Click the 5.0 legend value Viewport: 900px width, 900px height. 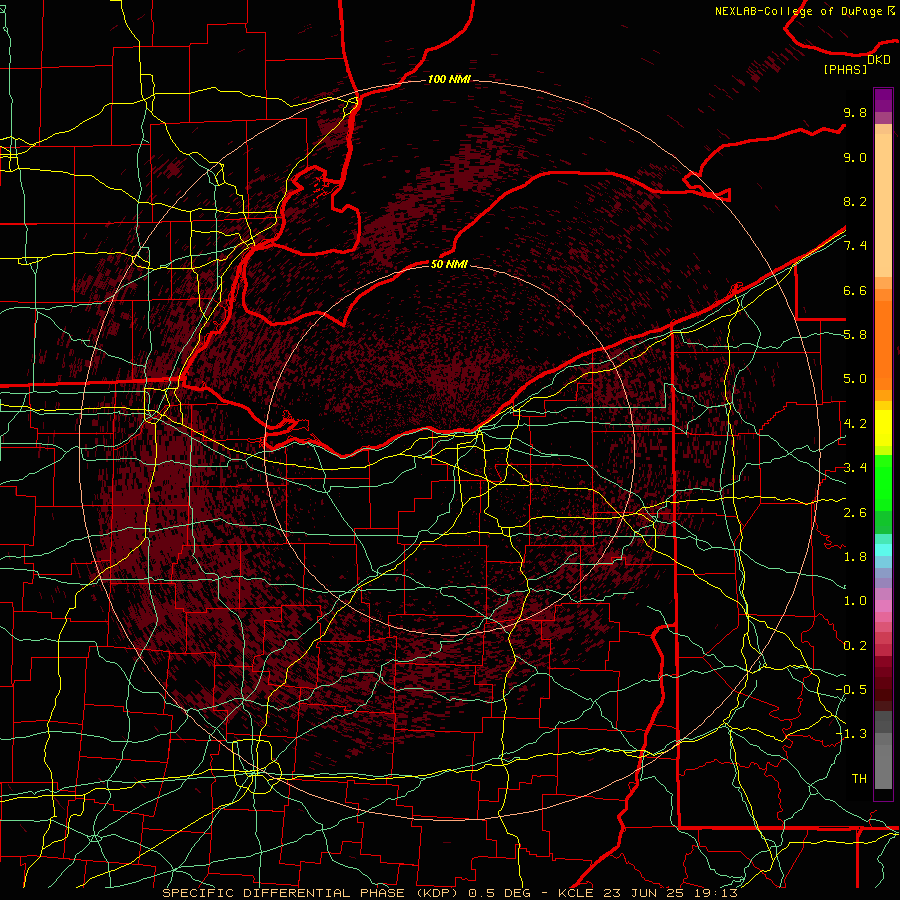(x=855, y=379)
